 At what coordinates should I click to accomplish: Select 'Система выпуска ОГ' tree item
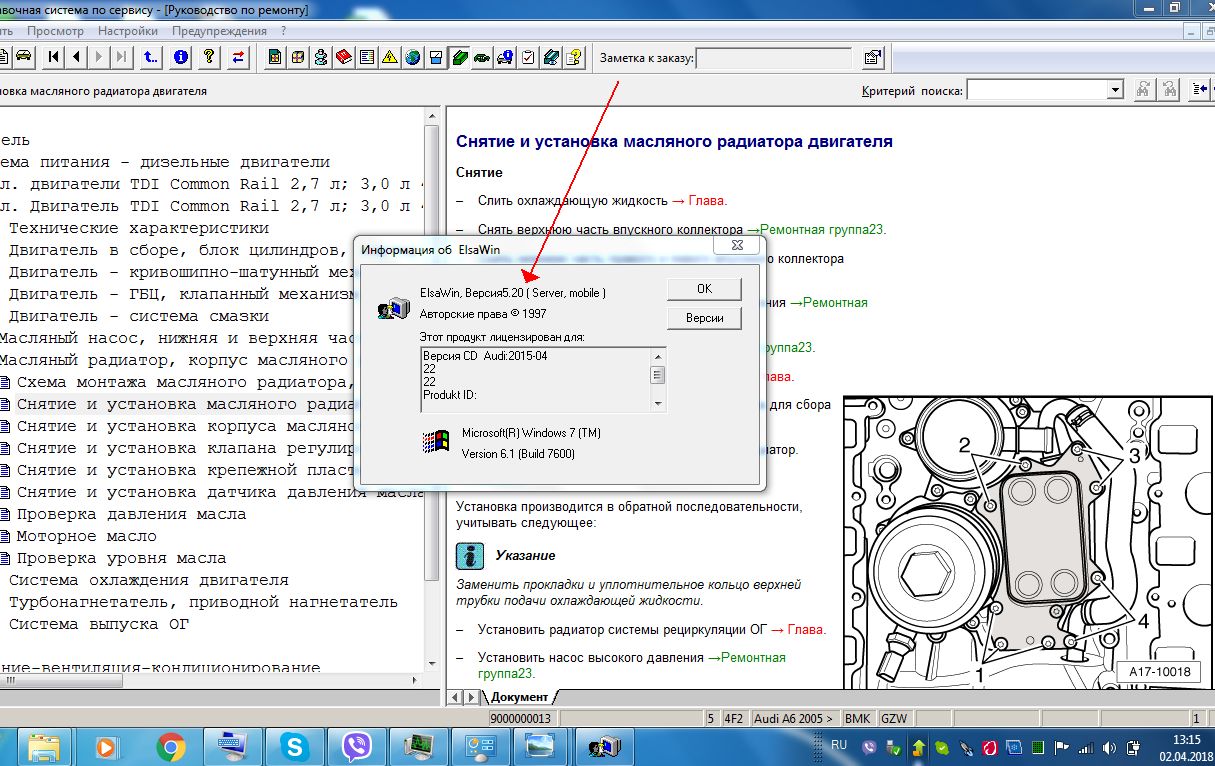tap(99, 624)
